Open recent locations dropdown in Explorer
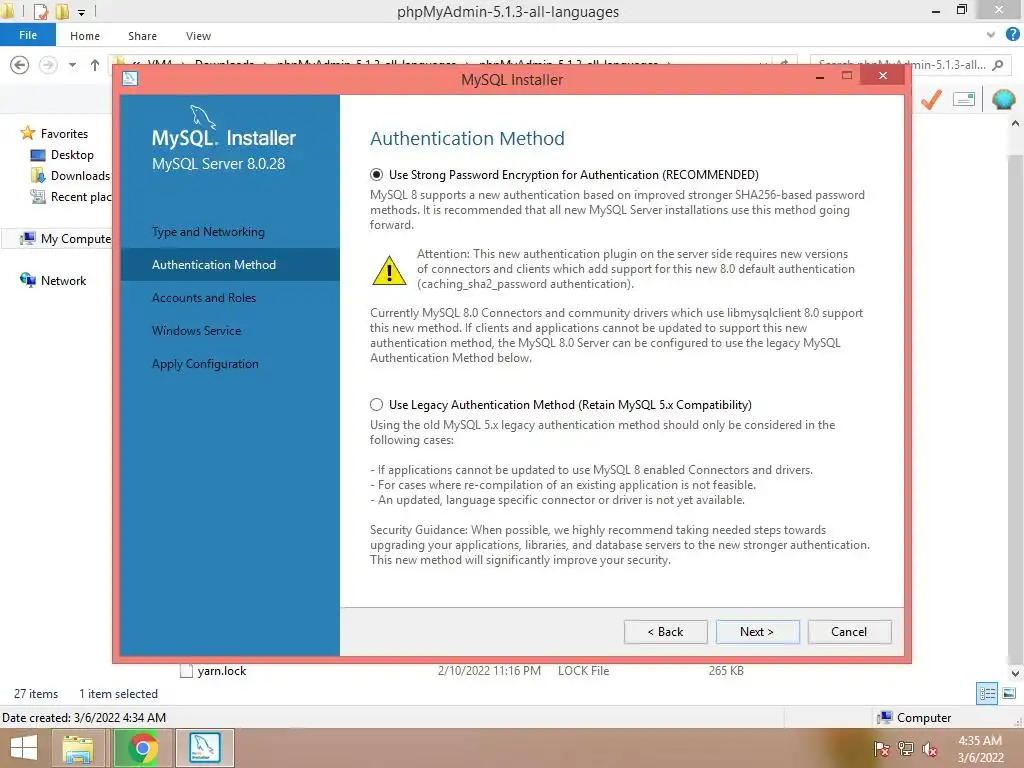 (72, 65)
